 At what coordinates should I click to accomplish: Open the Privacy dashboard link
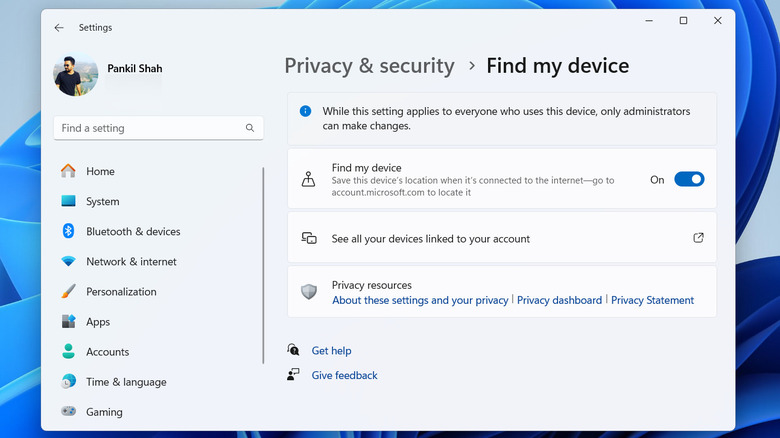559,300
